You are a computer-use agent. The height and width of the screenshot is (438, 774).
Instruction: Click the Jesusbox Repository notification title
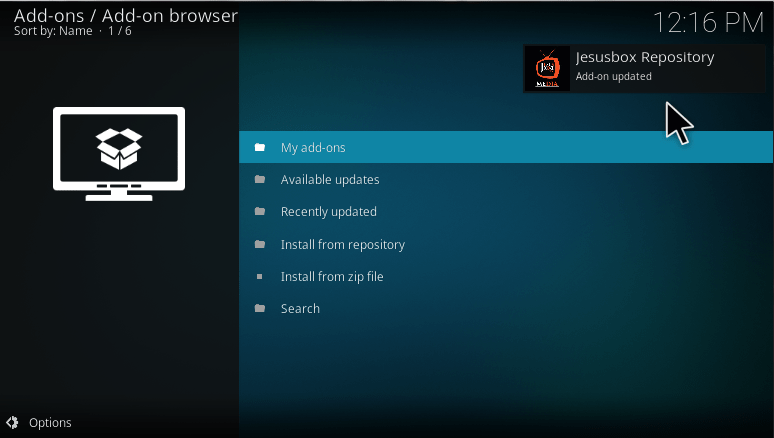tap(645, 58)
